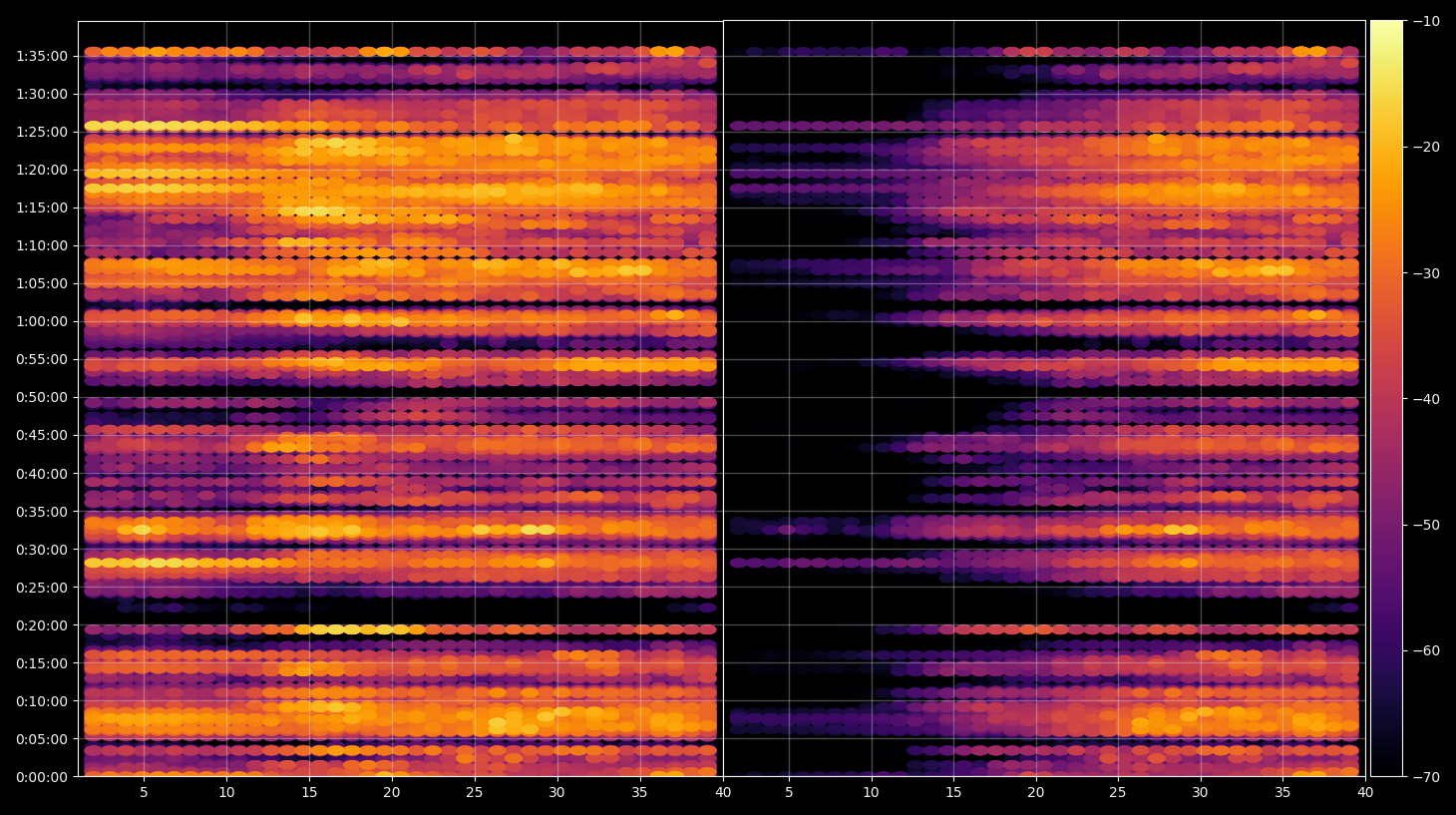Click x-axis label 25 of right heatmap
The height and width of the screenshot is (815, 1456).
[1118, 793]
